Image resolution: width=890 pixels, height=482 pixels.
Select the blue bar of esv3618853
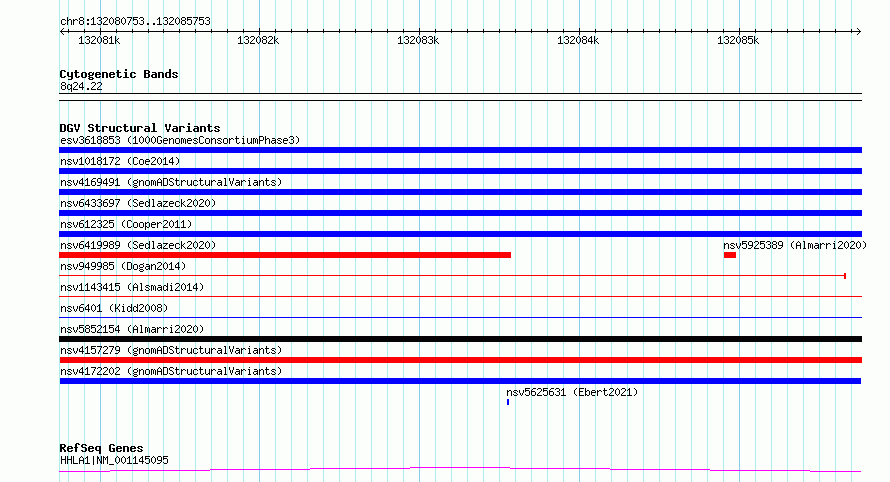coord(460,150)
